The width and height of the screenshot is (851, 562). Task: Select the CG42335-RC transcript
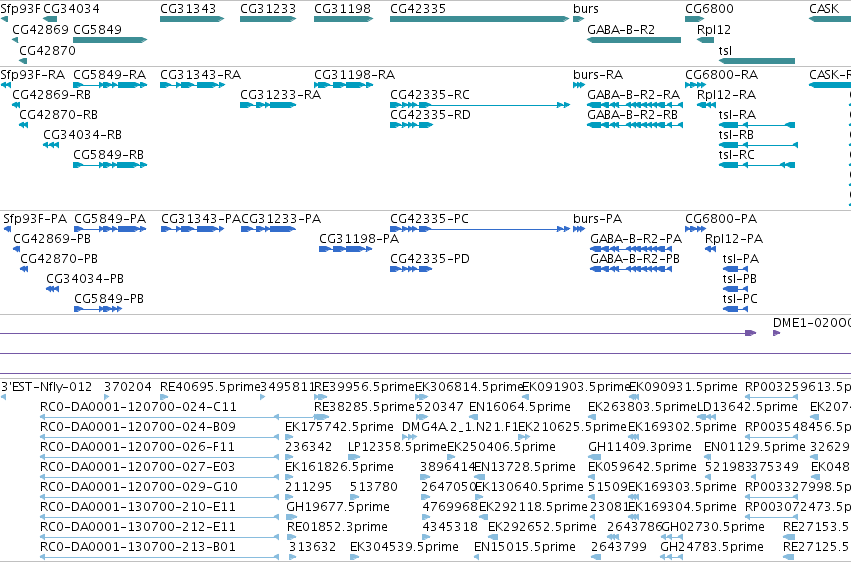pos(480,105)
